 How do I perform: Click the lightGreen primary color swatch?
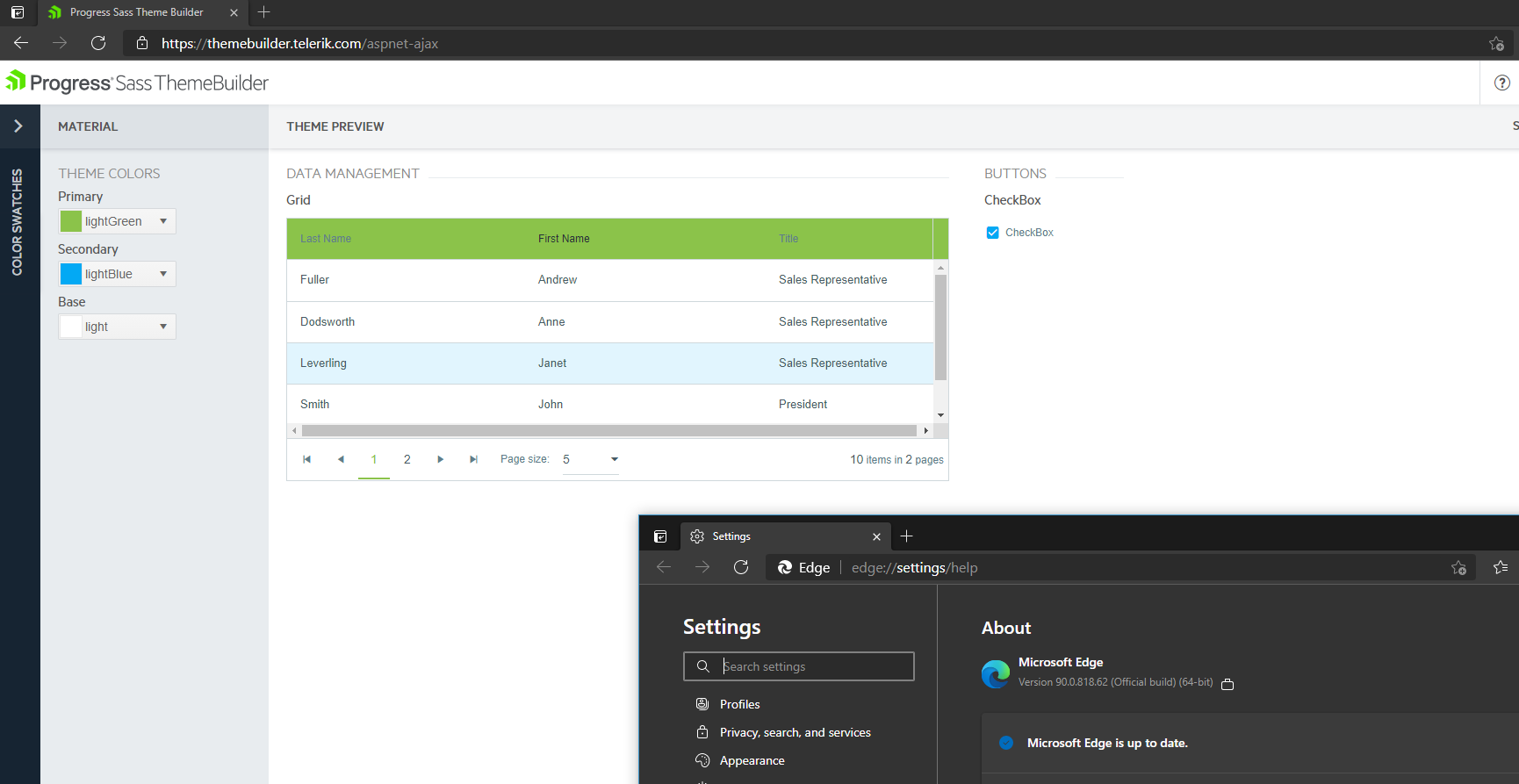pyautogui.click(x=71, y=221)
